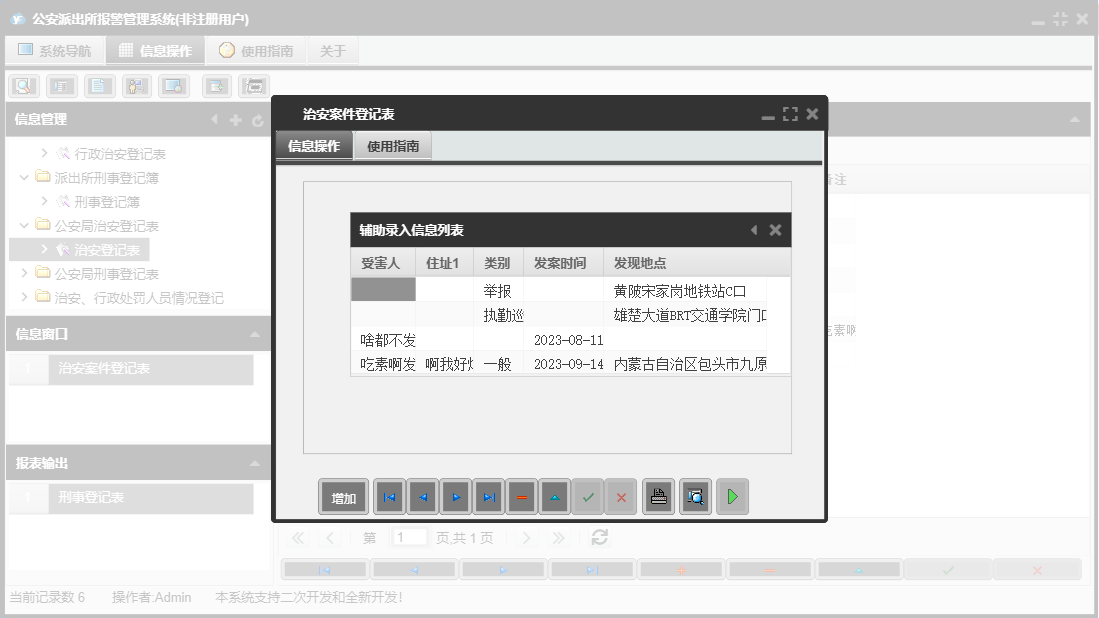1099x618 pixels.
Task: Click the add window toolbar icon
Action: click(x=217, y=86)
